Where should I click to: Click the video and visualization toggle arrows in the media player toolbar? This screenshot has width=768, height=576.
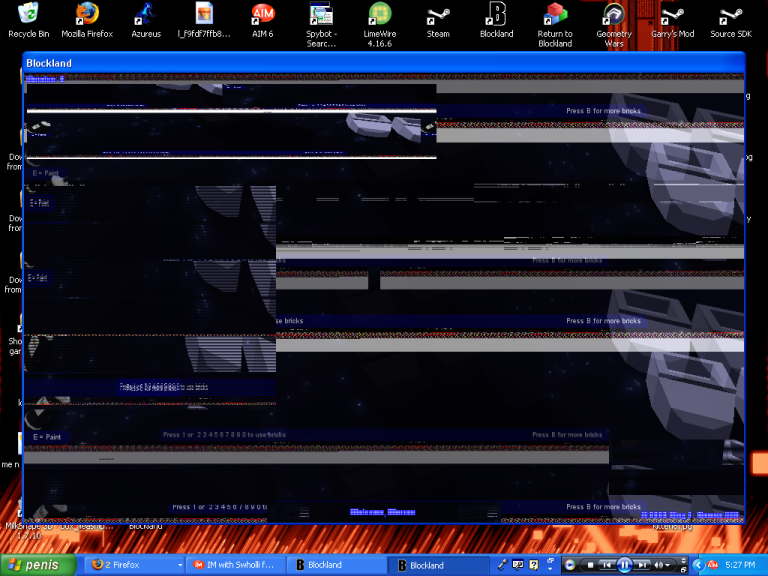pos(683,560)
